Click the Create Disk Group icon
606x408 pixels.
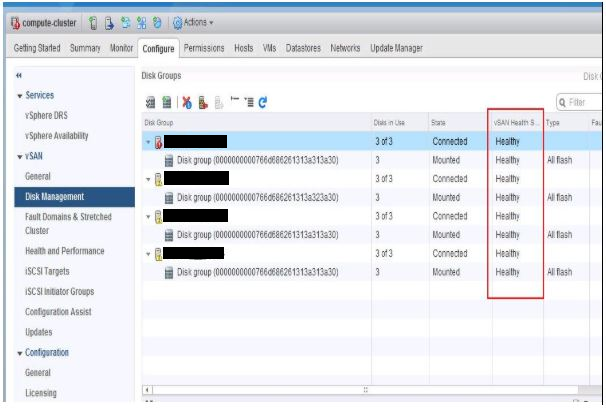(167, 102)
